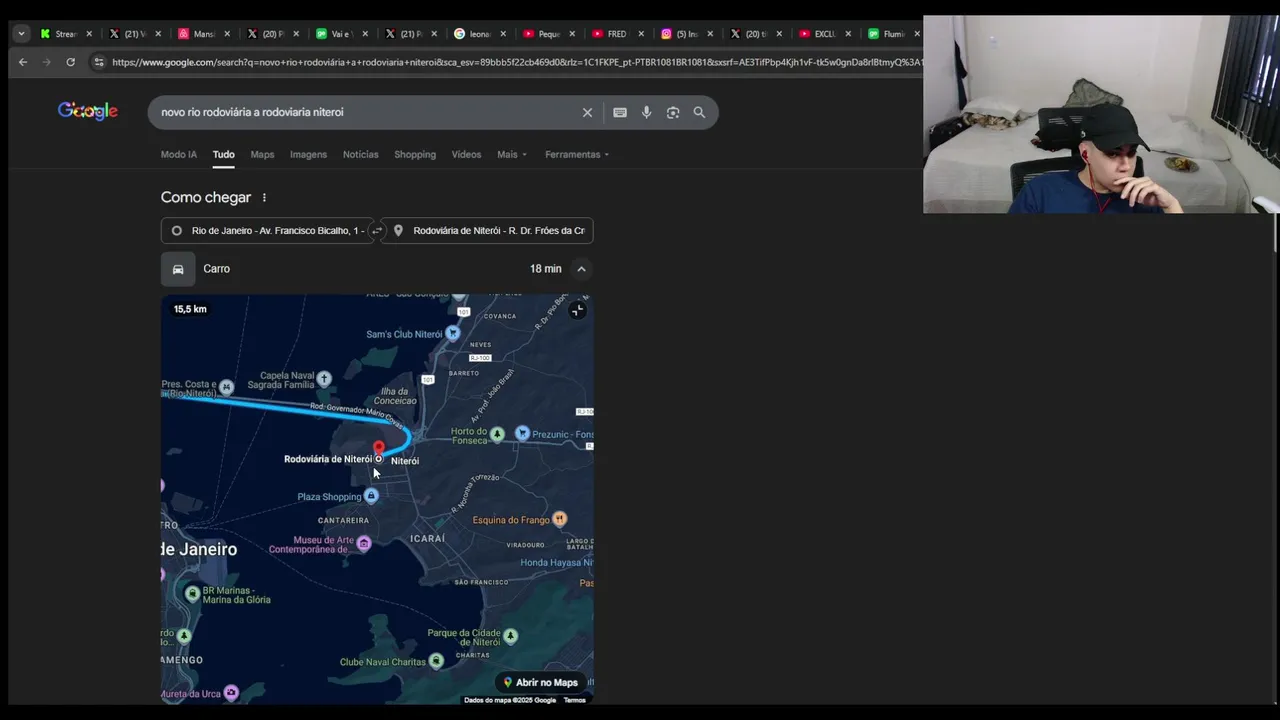Switch to the 'Mans' browser tab
1280x720 pixels.
click(x=204, y=34)
